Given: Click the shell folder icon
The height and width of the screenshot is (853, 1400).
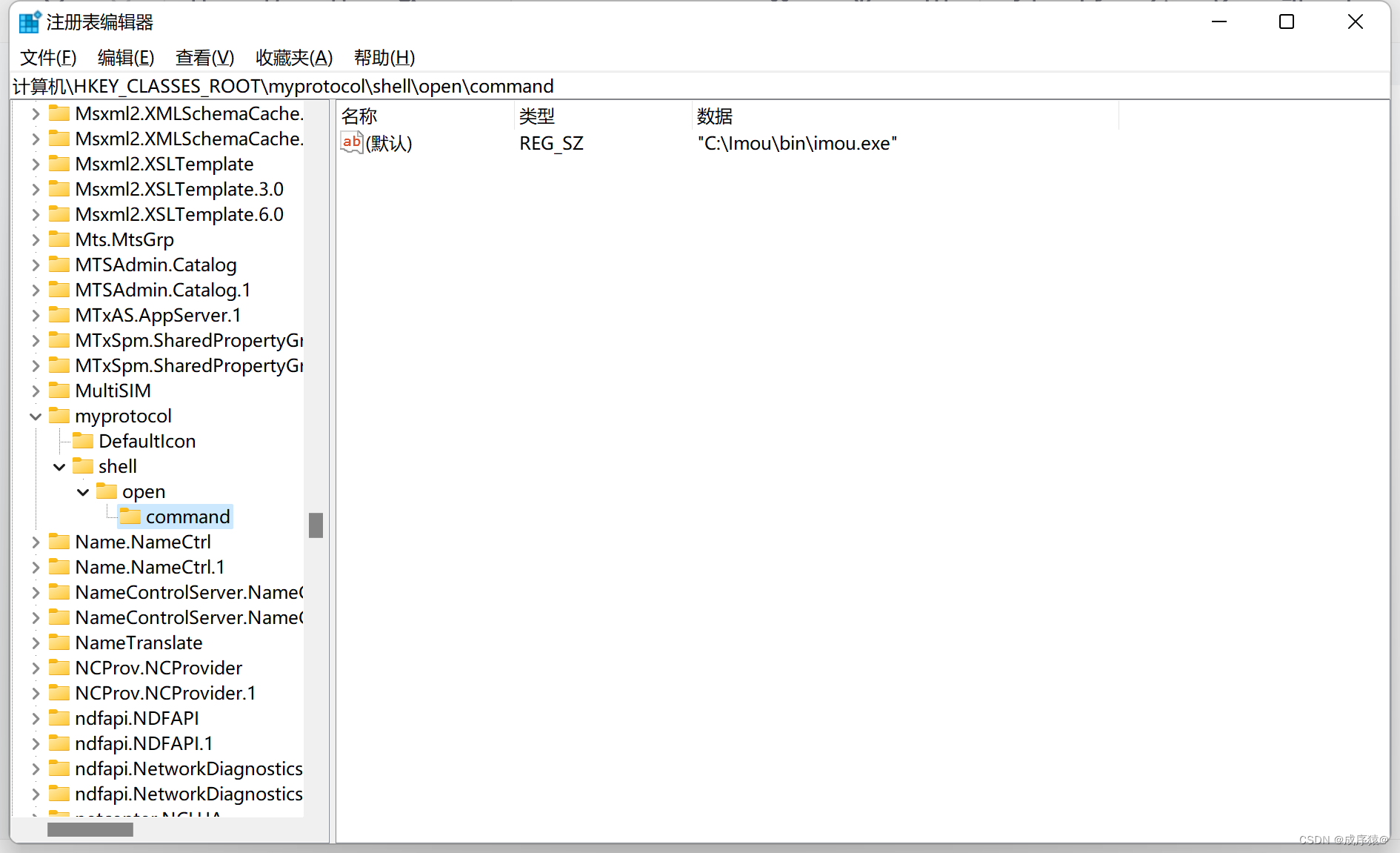Looking at the screenshot, I should [x=83, y=466].
